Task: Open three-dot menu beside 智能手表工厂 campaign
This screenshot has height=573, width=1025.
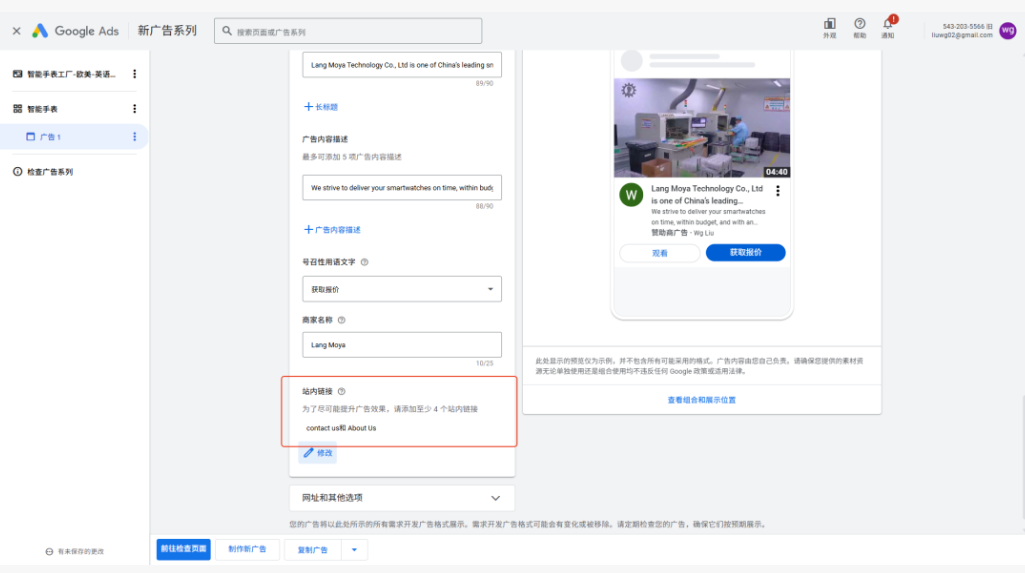Action: 135,74
